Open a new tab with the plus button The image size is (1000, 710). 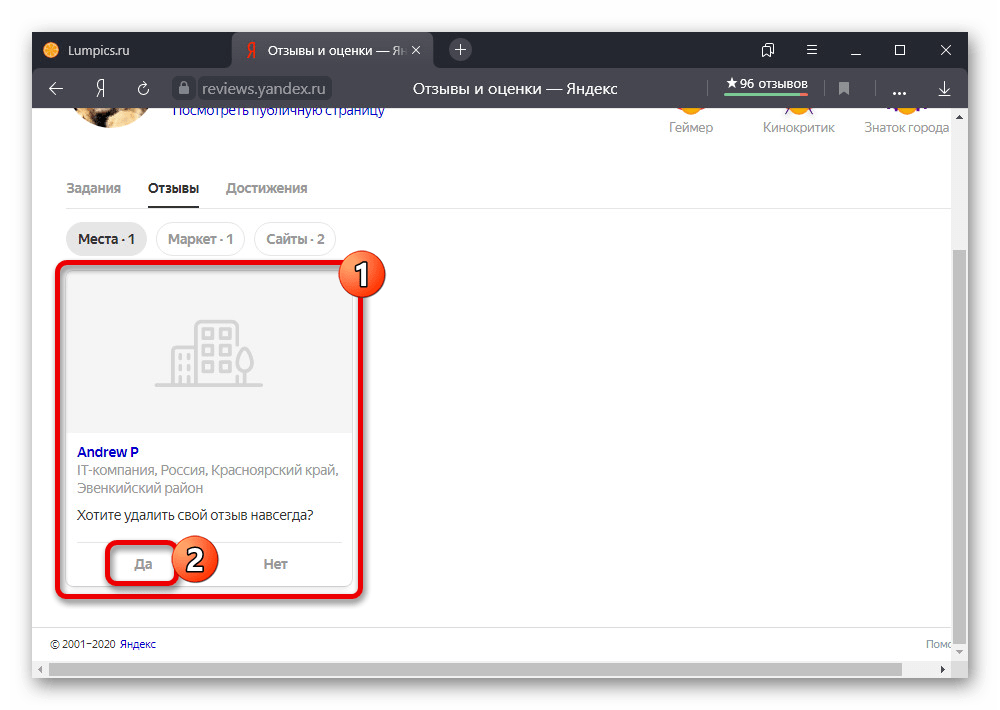(460, 49)
